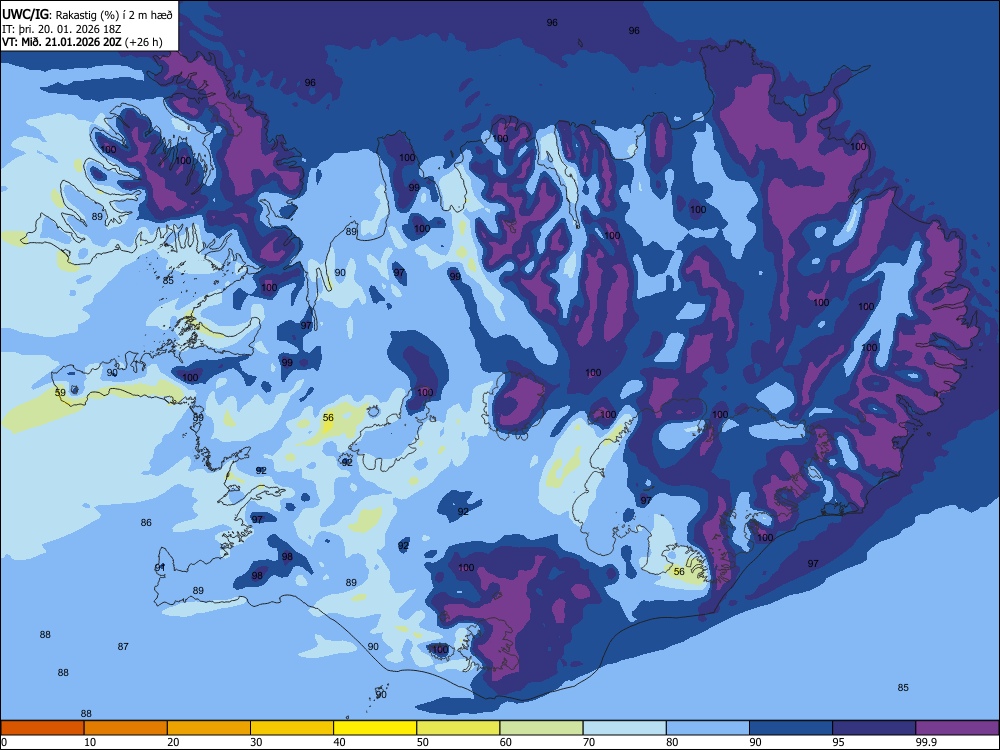This screenshot has height=750, width=1000.
Task: Click the '50' tick label on the color bar
Action: click(422, 742)
